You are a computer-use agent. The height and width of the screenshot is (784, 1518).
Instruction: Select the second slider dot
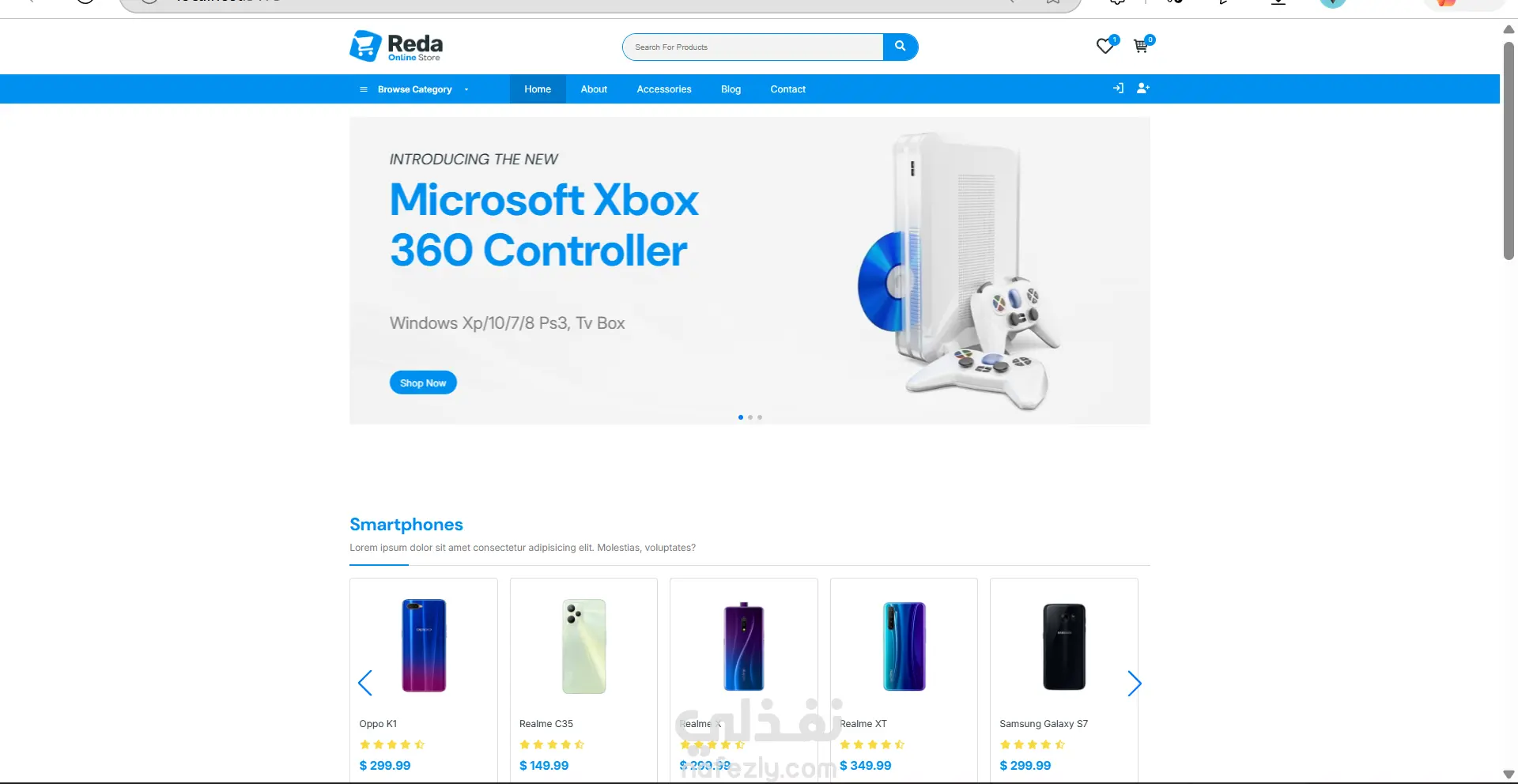(x=750, y=417)
